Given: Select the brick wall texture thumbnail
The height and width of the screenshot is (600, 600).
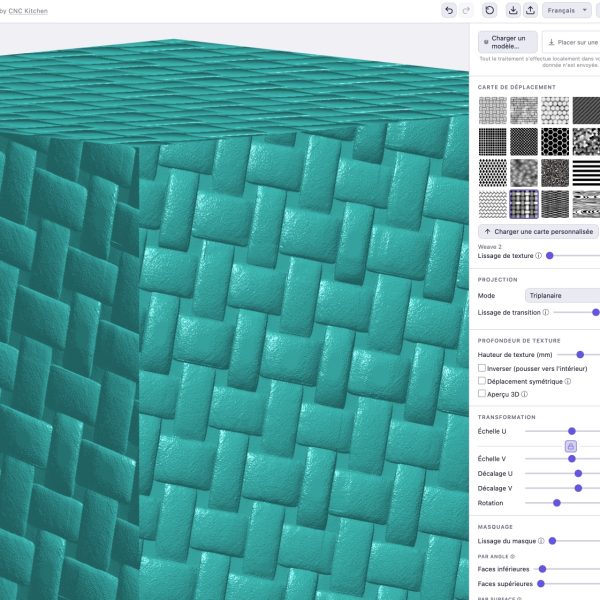Looking at the screenshot, I should tap(524, 111).
